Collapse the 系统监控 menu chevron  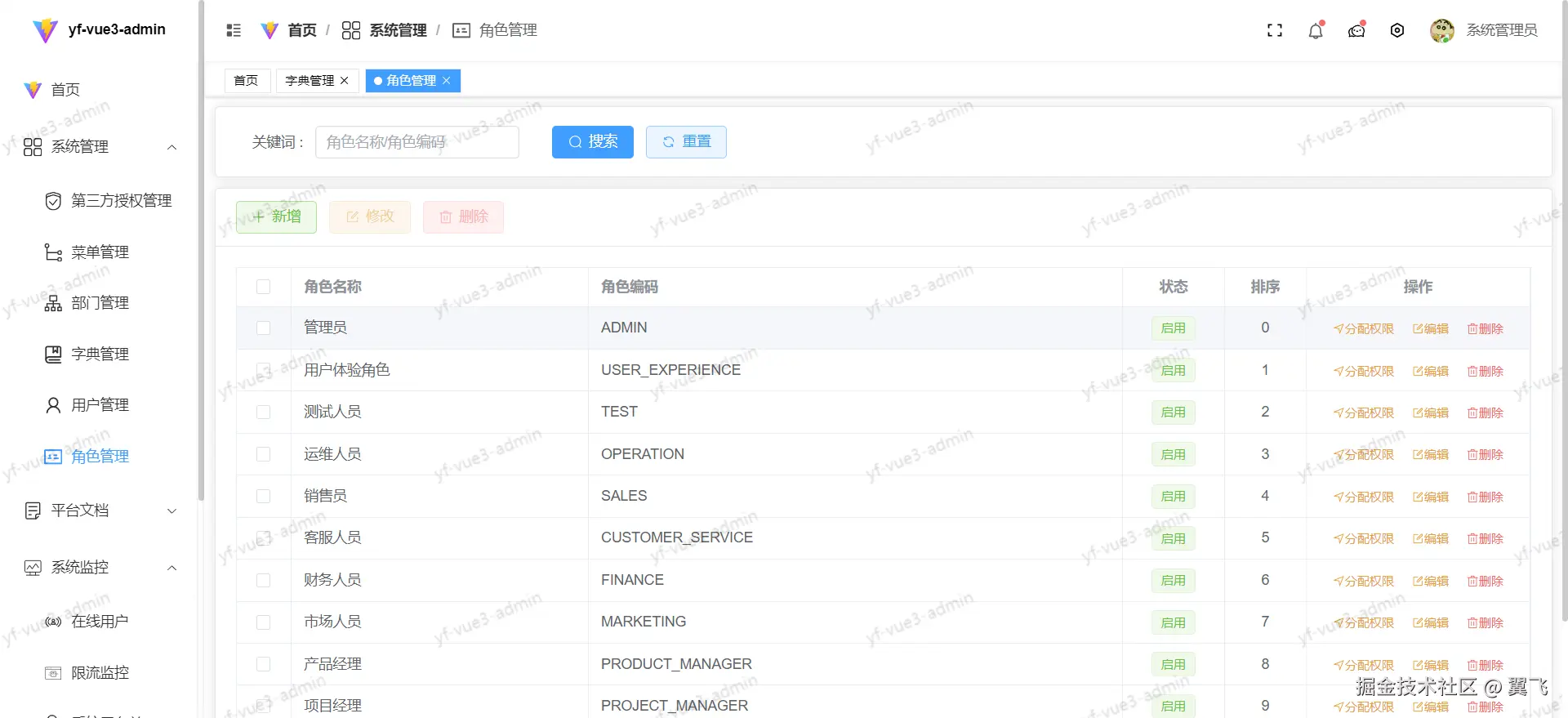coord(171,568)
